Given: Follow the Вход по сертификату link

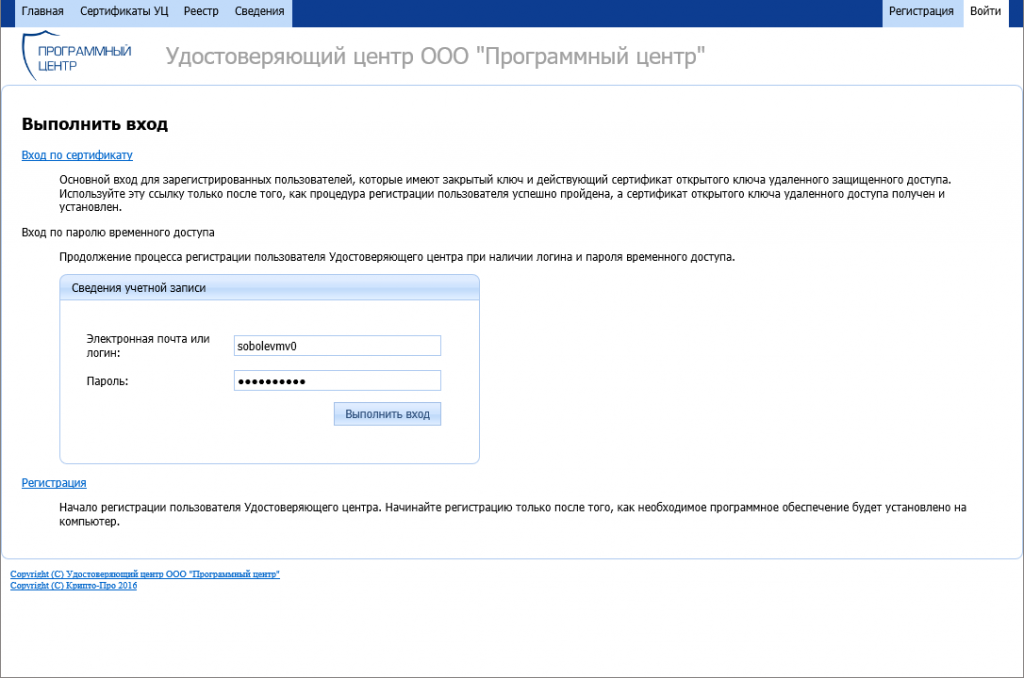Looking at the screenshot, I should point(77,155).
